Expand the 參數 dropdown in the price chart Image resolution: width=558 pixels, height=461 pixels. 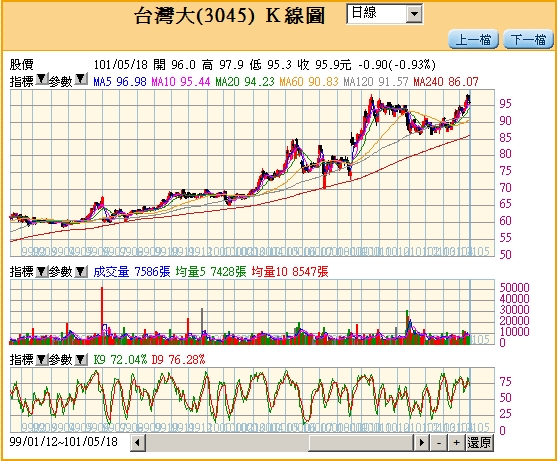(x=81, y=79)
